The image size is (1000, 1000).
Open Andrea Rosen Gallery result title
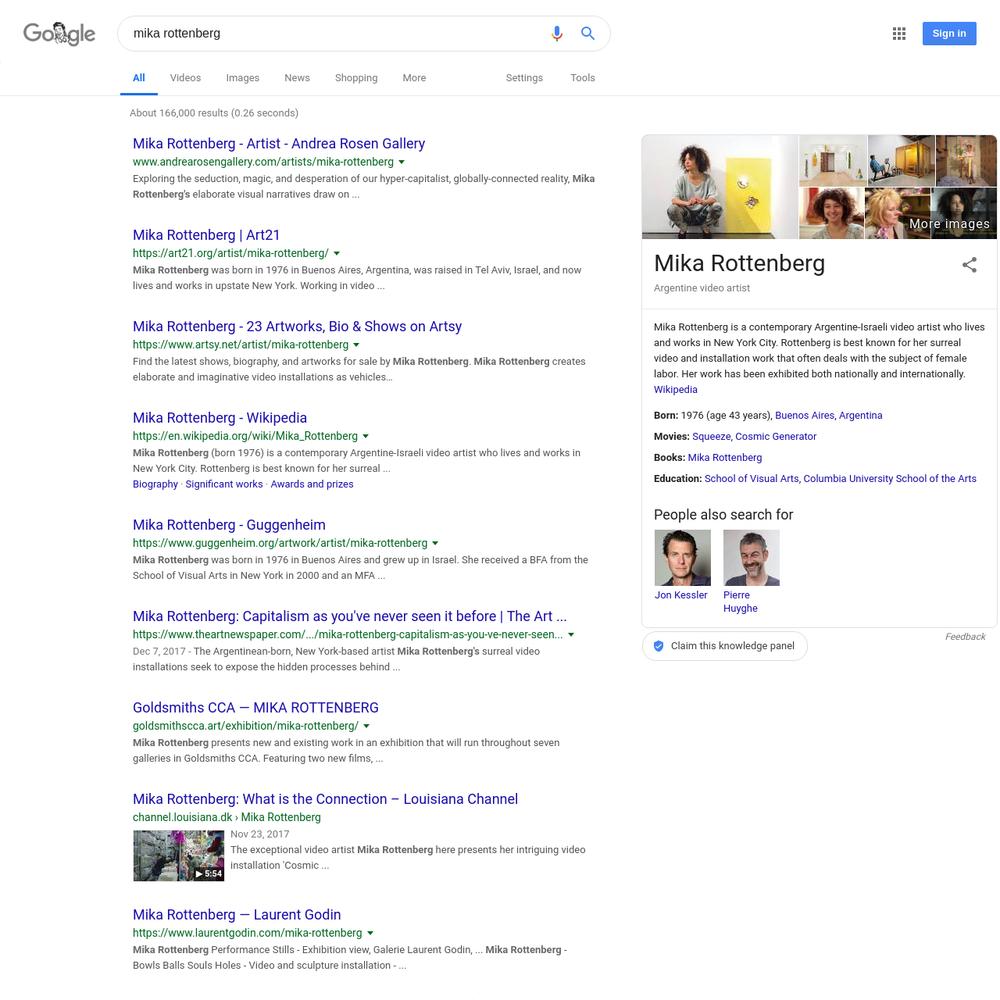click(x=279, y=143)
